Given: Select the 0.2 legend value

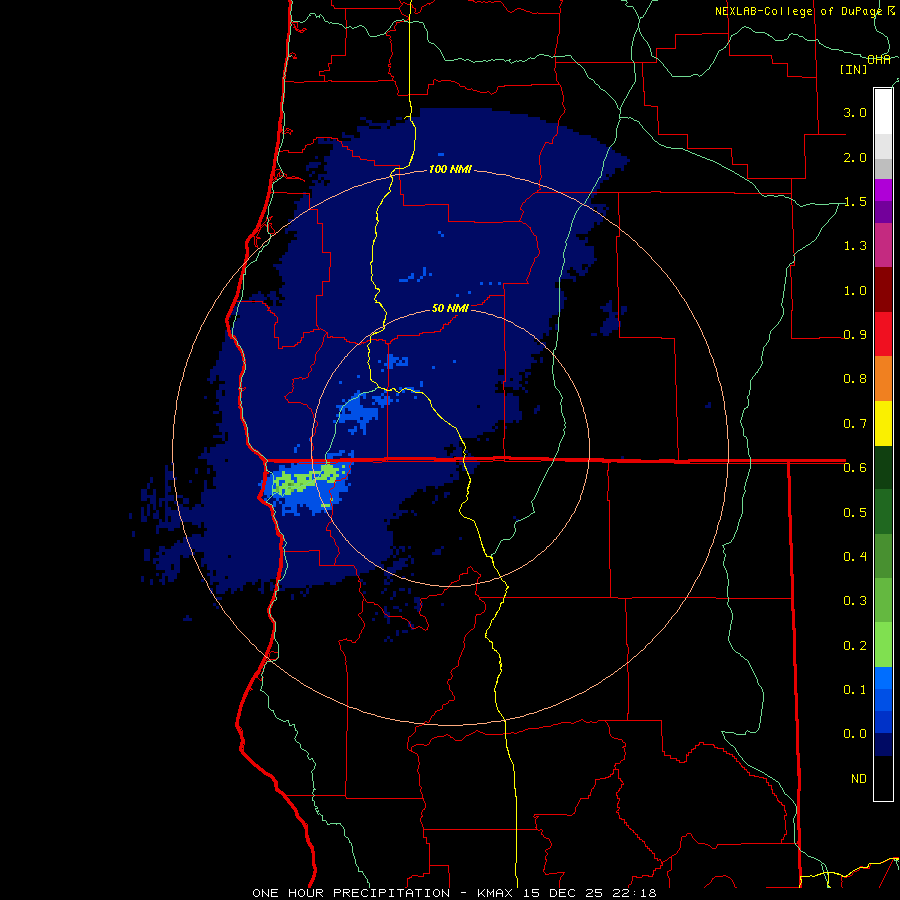Looking at the screenshot, I should tap(855, 645).
